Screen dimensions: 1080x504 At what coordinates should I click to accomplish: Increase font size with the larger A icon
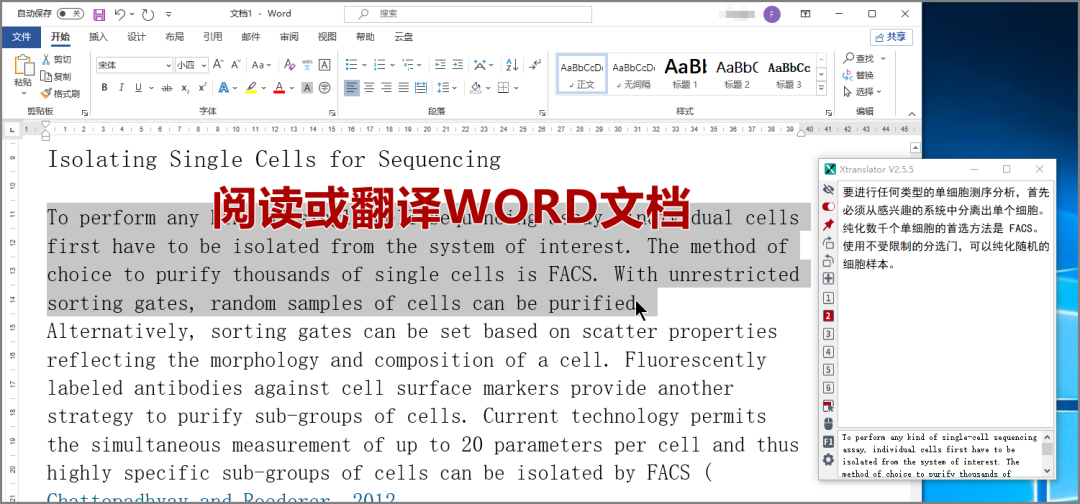(x=218, y=65)
